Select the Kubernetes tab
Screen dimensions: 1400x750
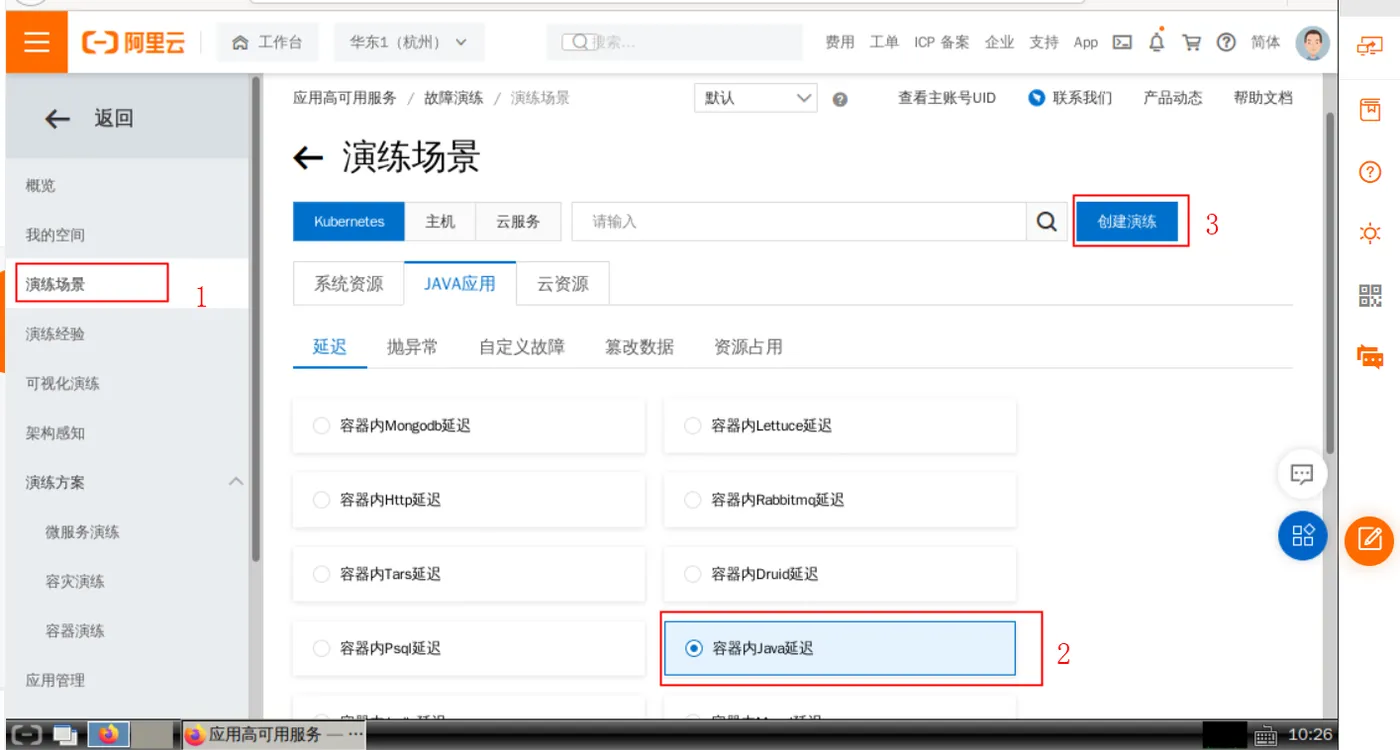point(349,222)
